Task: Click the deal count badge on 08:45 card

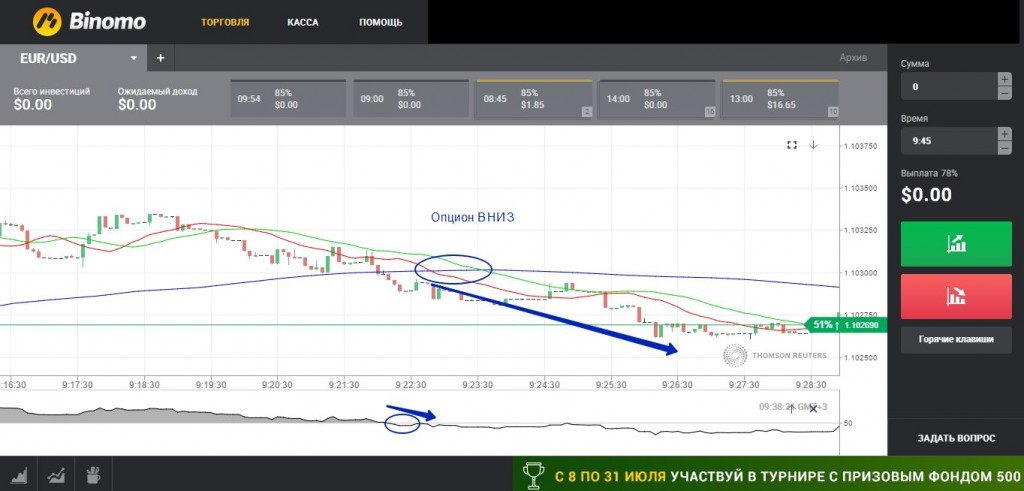Action: click(586, 112)
